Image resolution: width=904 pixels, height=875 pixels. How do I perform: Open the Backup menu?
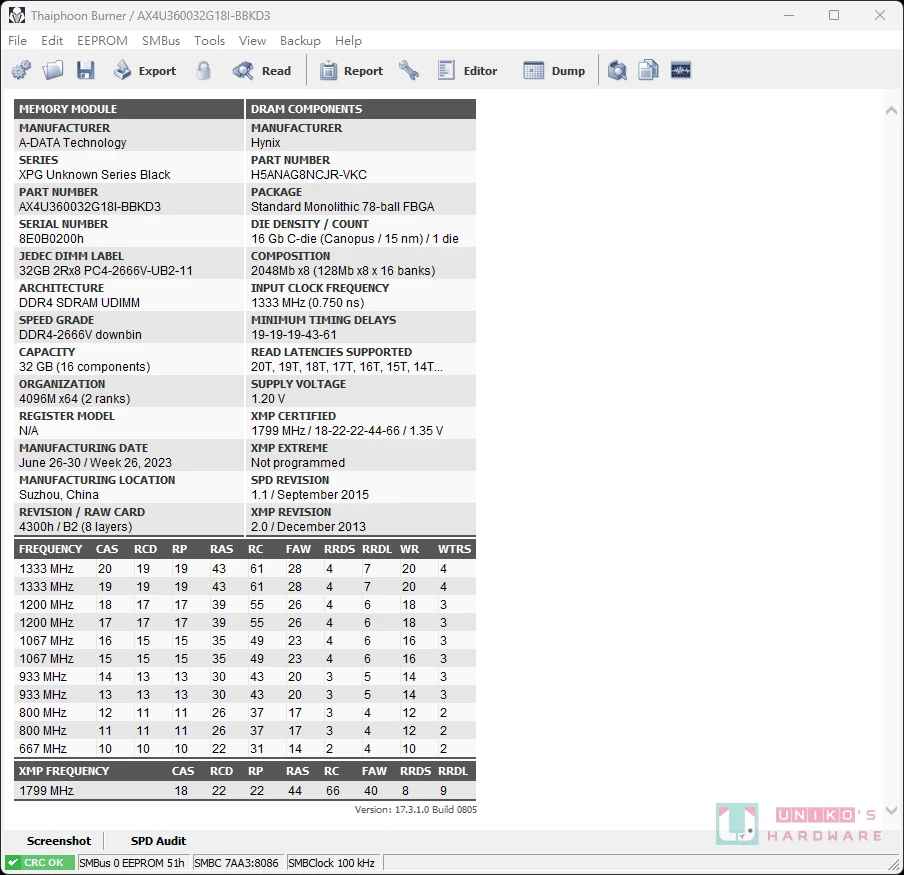click(300, 41)
